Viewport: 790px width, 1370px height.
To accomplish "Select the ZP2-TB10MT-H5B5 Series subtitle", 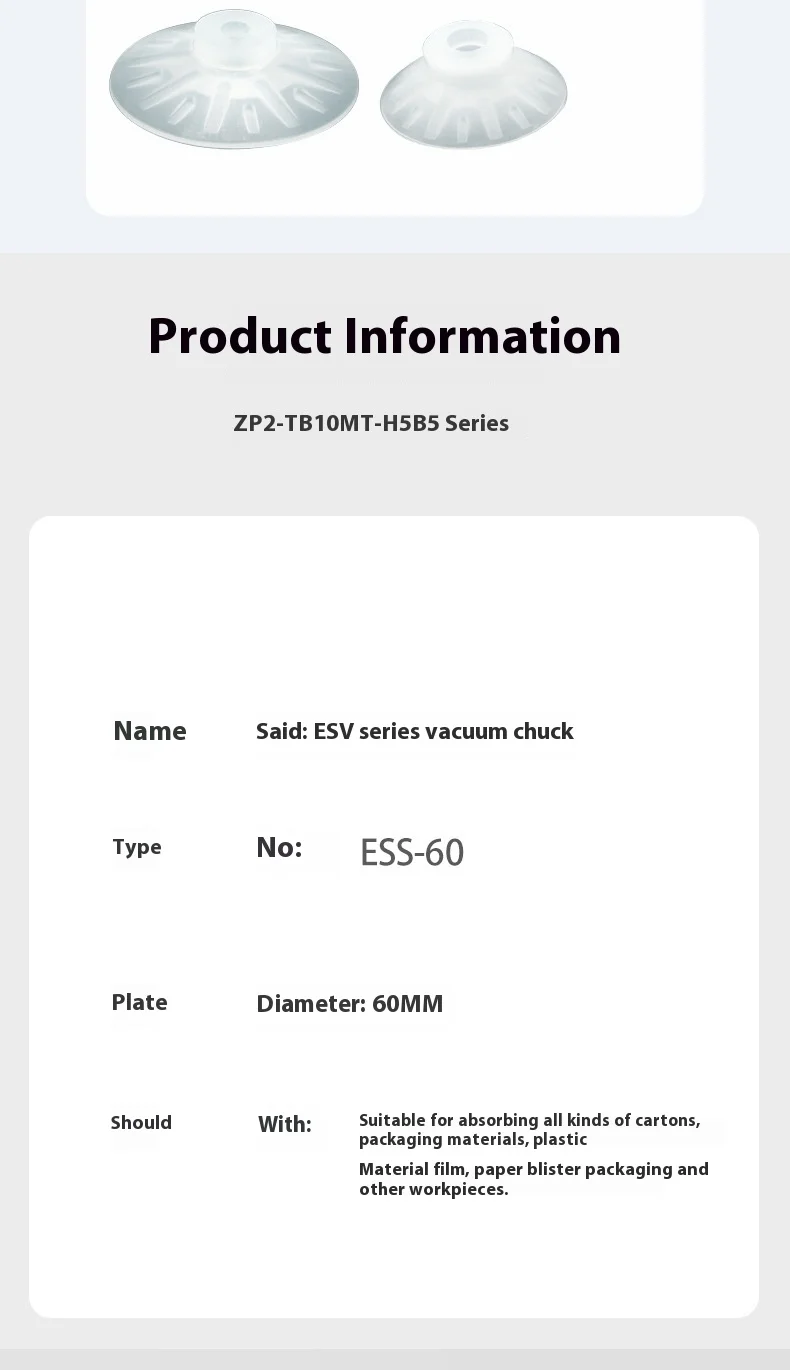I will coord(371,423).
